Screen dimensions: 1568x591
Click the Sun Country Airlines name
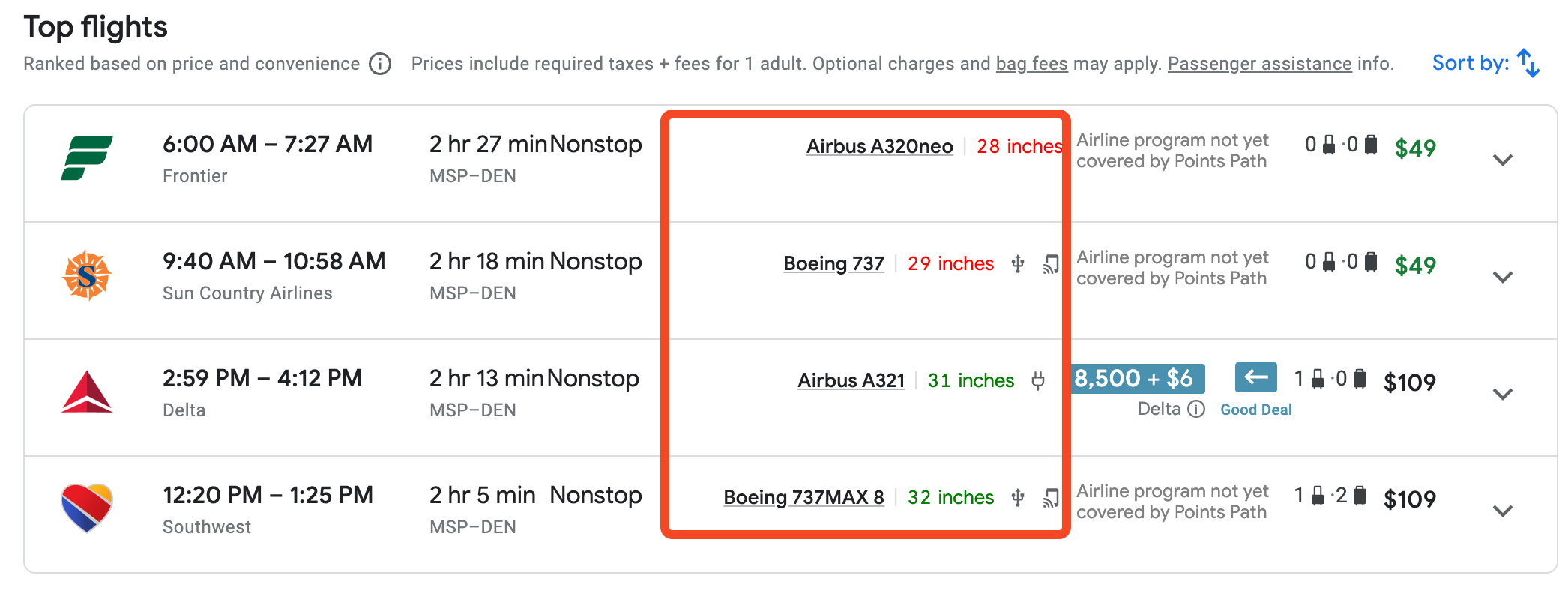tap(247, 293)
